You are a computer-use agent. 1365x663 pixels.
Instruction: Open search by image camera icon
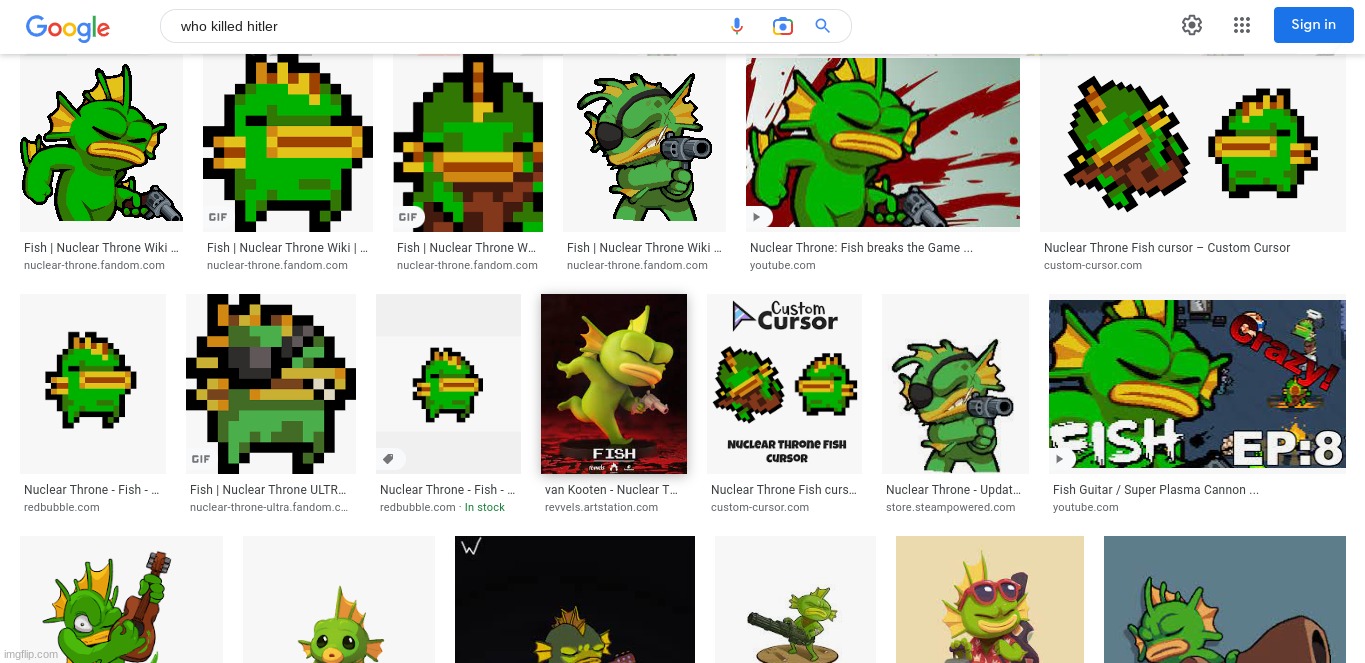(782, 26)
